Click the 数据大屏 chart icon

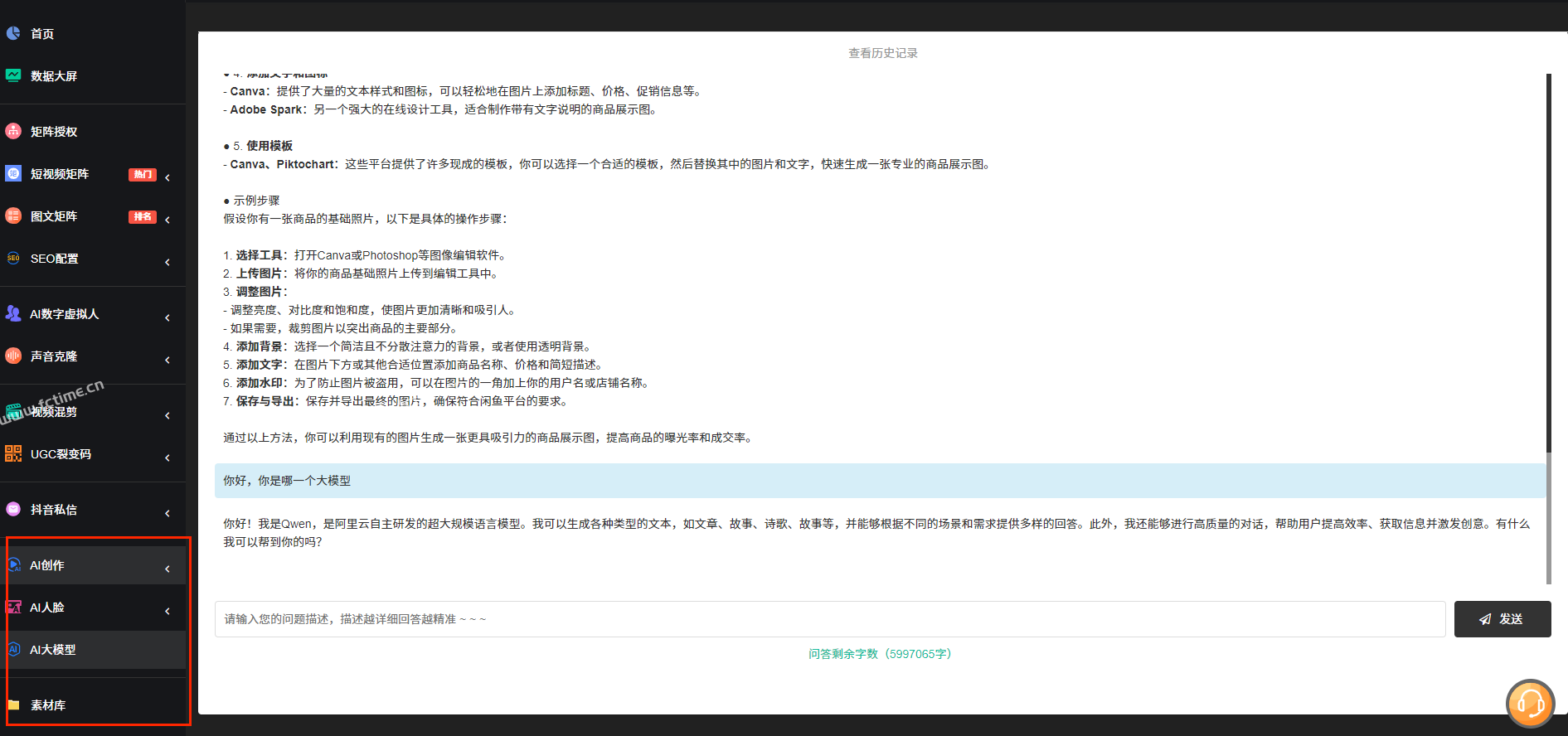click(x=13, y=75)
